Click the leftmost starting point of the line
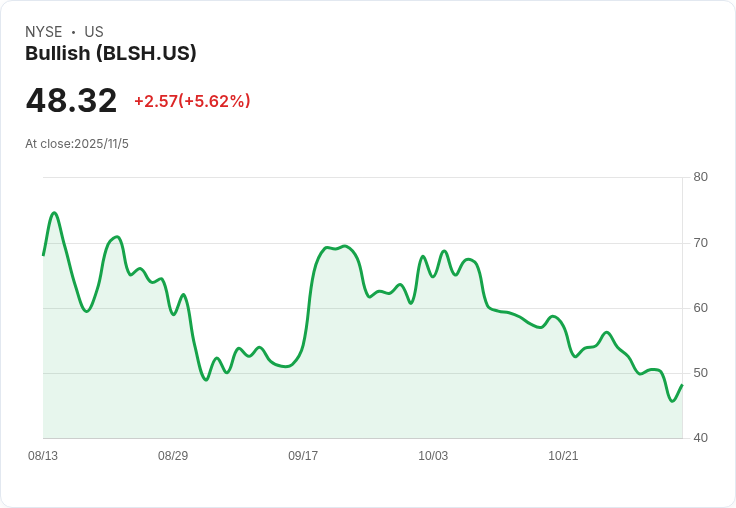Image resolution: width=736 pixels, height=508 pixels. 43,255
